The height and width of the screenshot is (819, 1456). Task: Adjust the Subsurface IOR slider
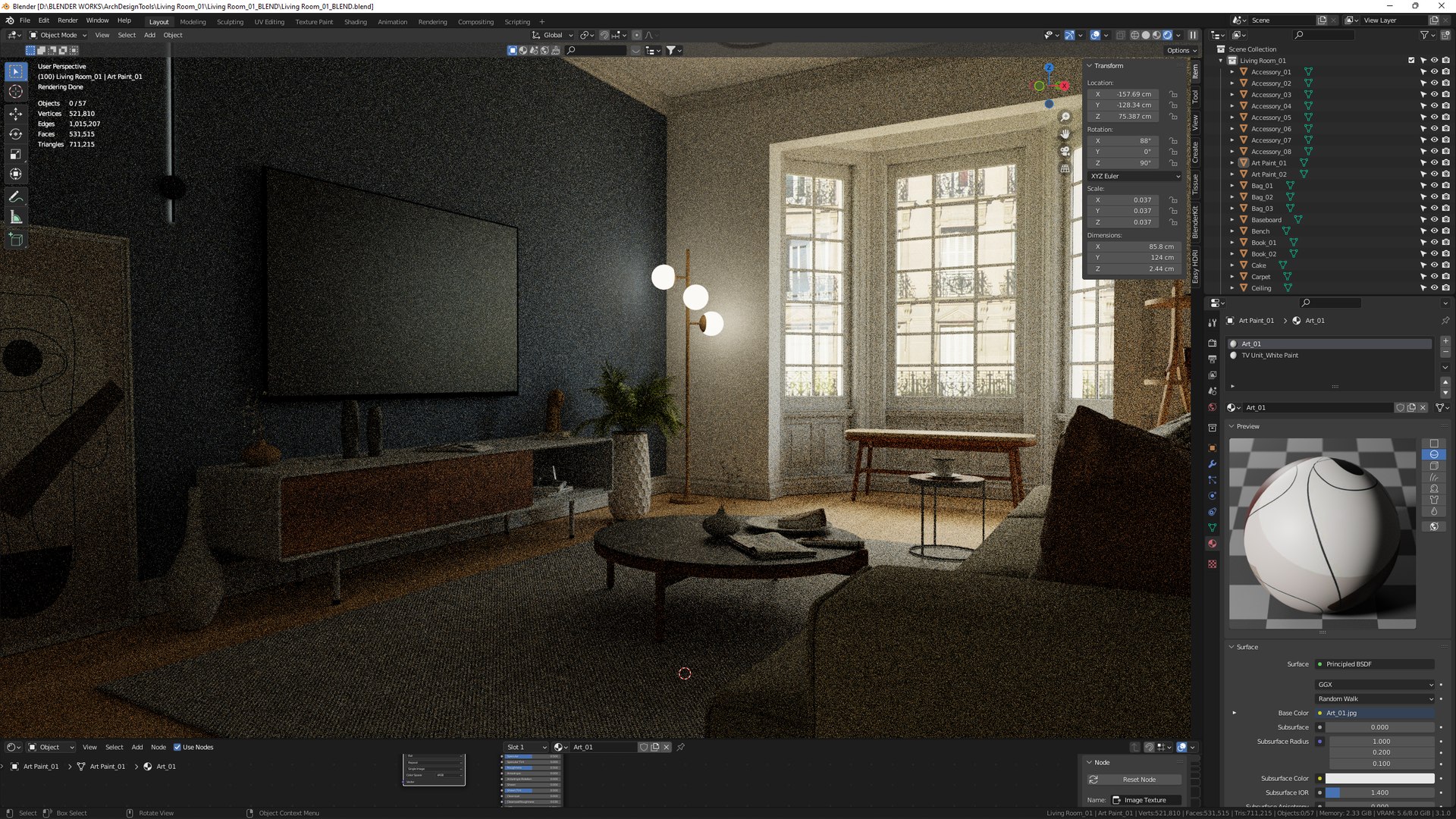(x=1379, y=793)
